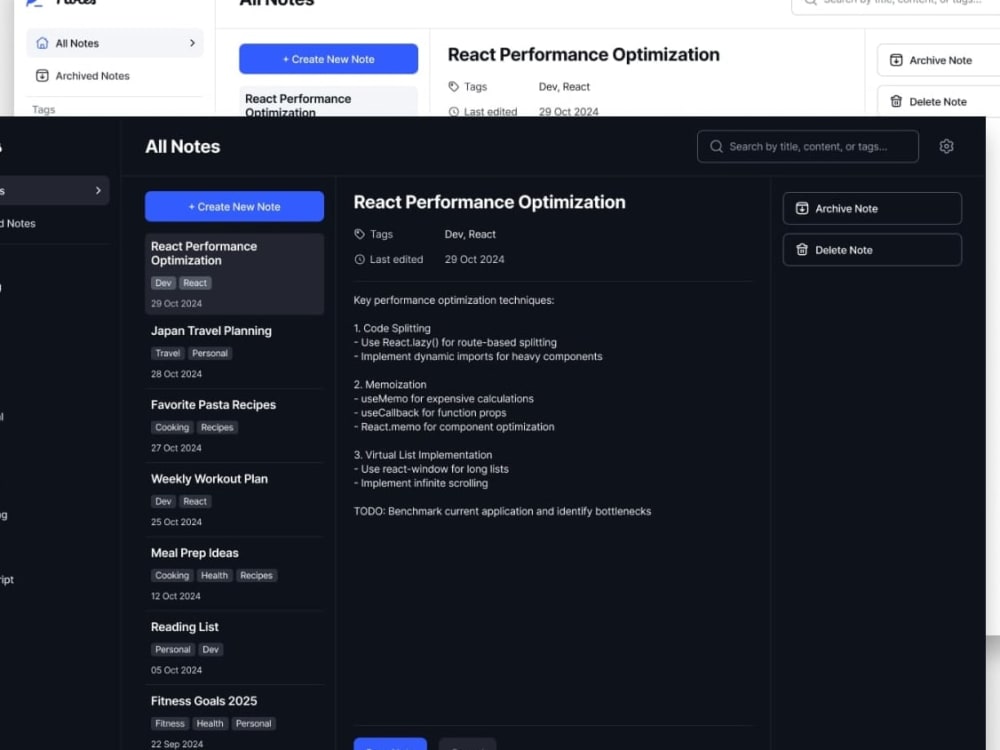This screenshot has height=750, width=1000.
Task: Click Cooking tag on Favorite Pasta Recipes
Action: [172, 427]
